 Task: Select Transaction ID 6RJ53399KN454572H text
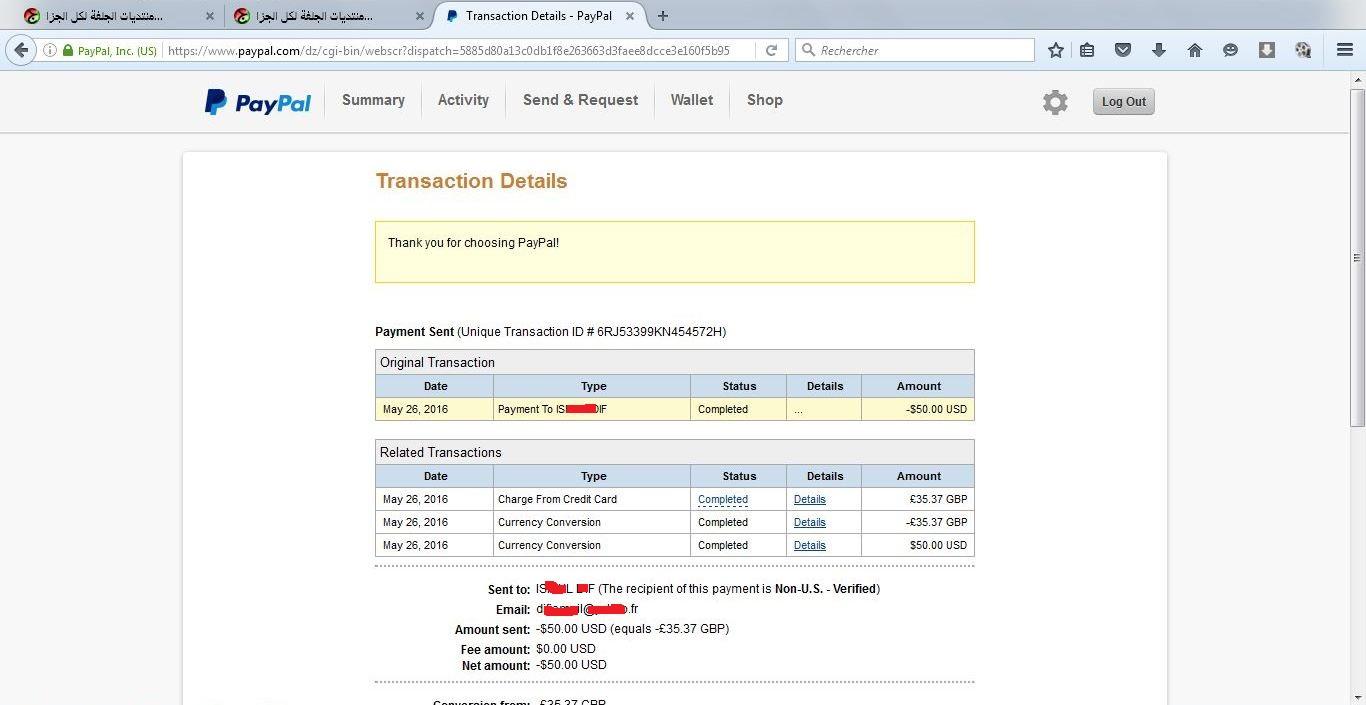[x=661, y=332]
